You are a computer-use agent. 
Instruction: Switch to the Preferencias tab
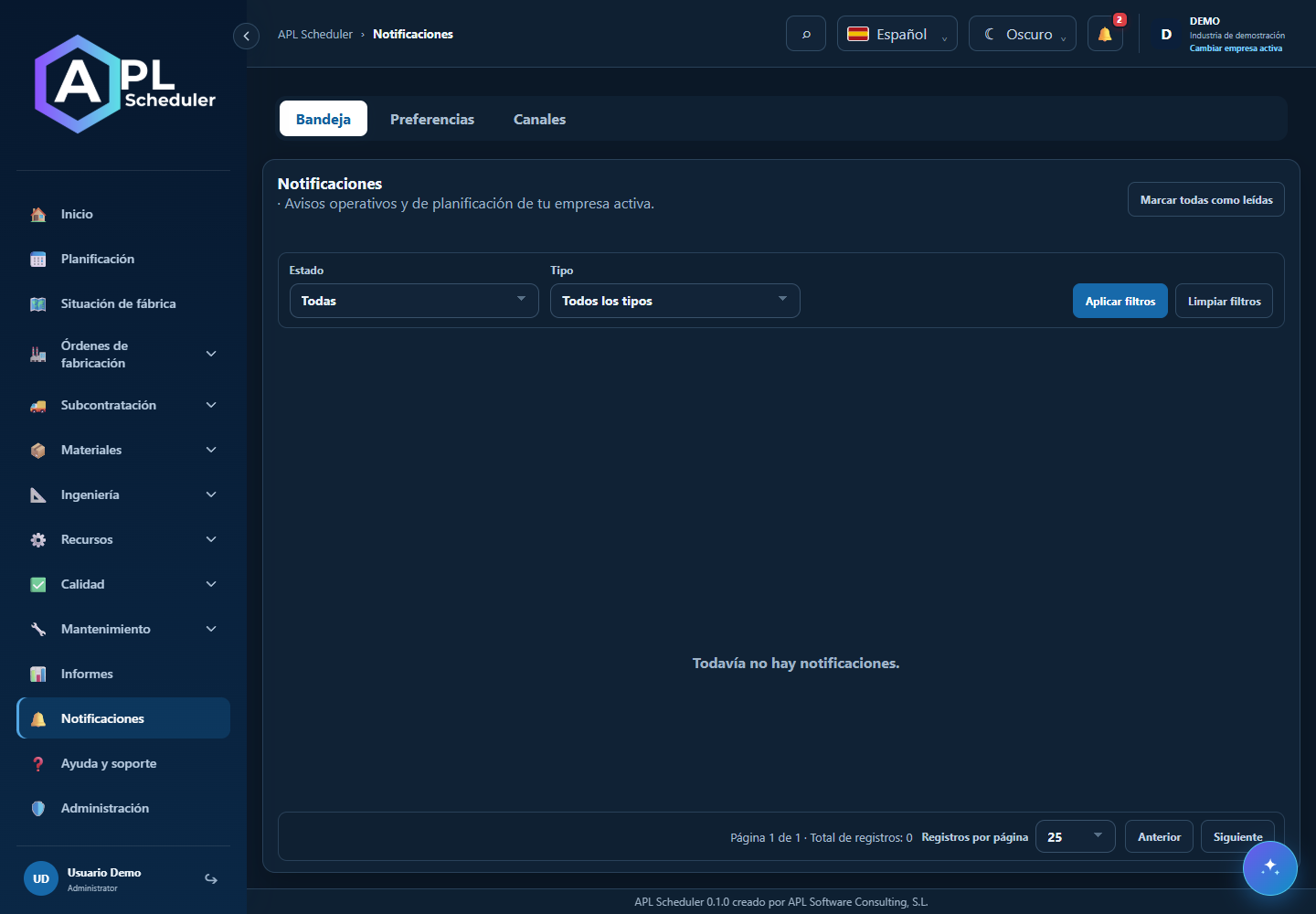point(432,119)
